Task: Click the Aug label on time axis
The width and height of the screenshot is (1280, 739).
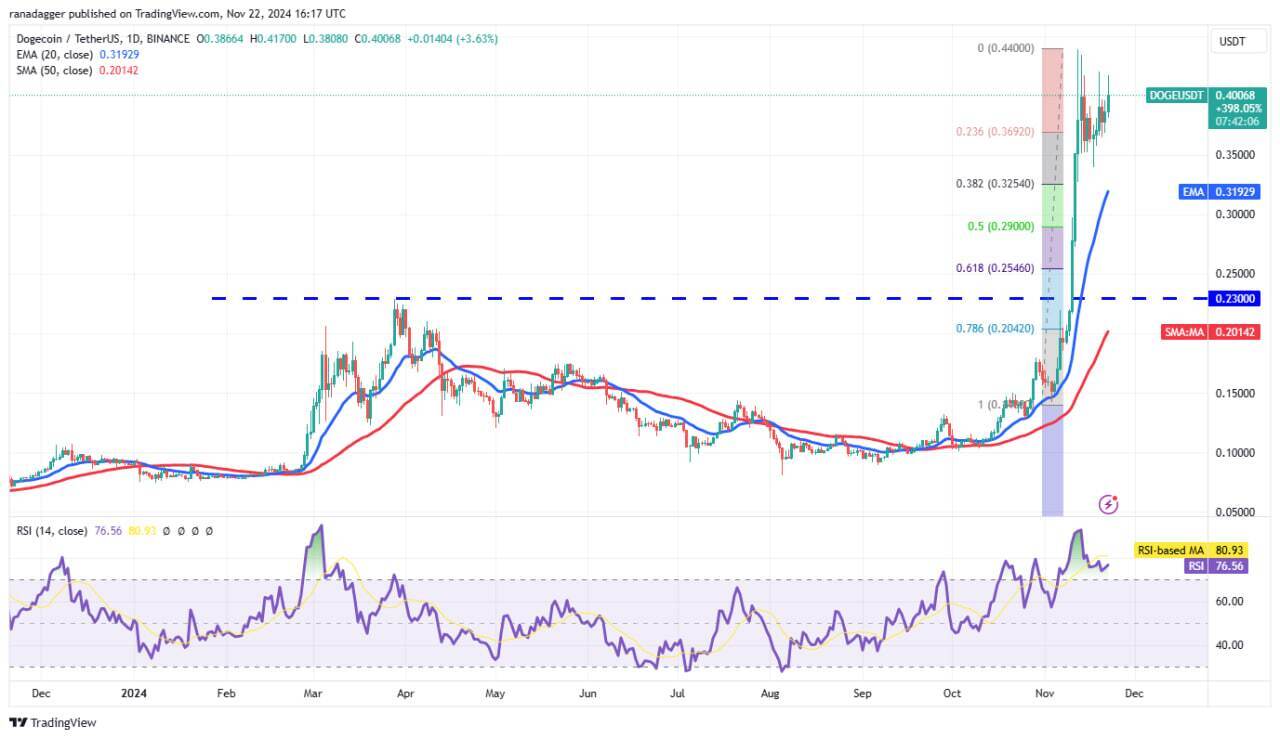Action: click(x=770, y=692)
